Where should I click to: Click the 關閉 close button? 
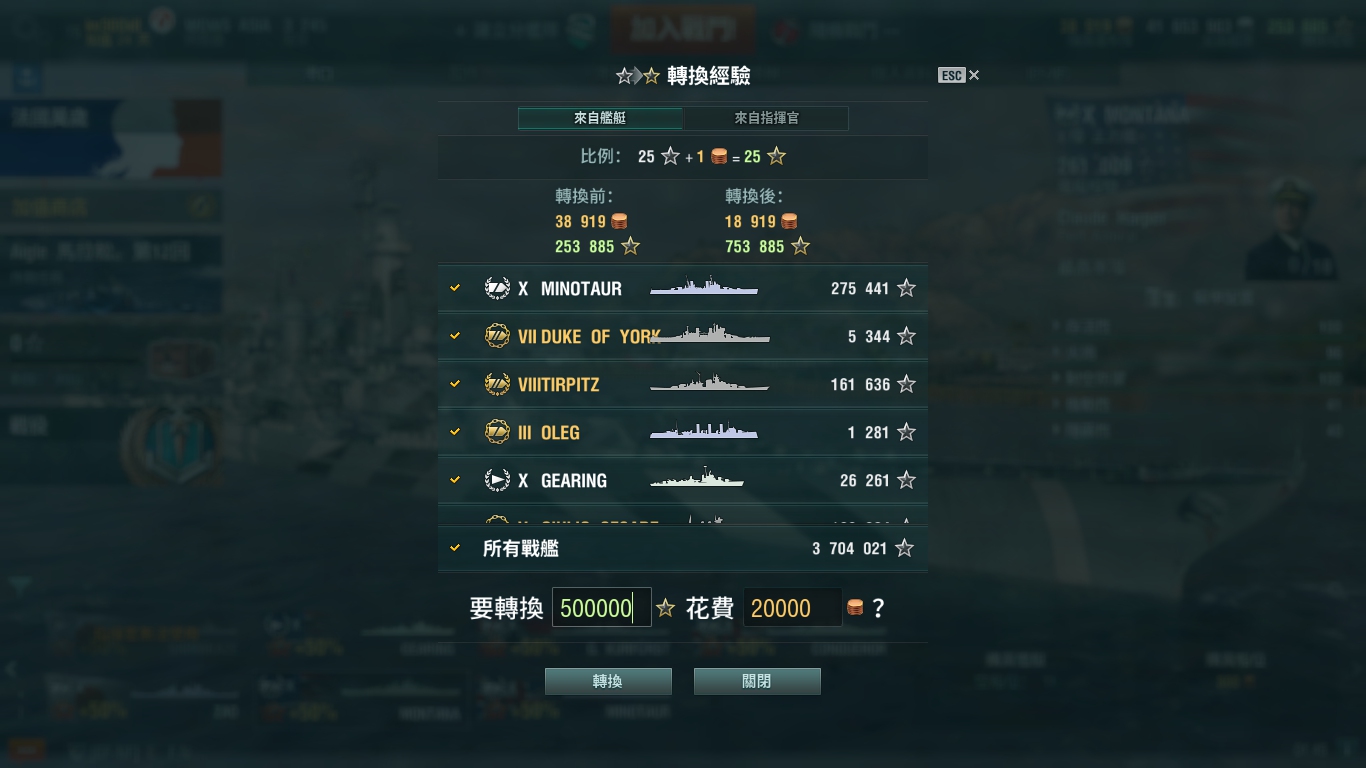tap(757, 681)
